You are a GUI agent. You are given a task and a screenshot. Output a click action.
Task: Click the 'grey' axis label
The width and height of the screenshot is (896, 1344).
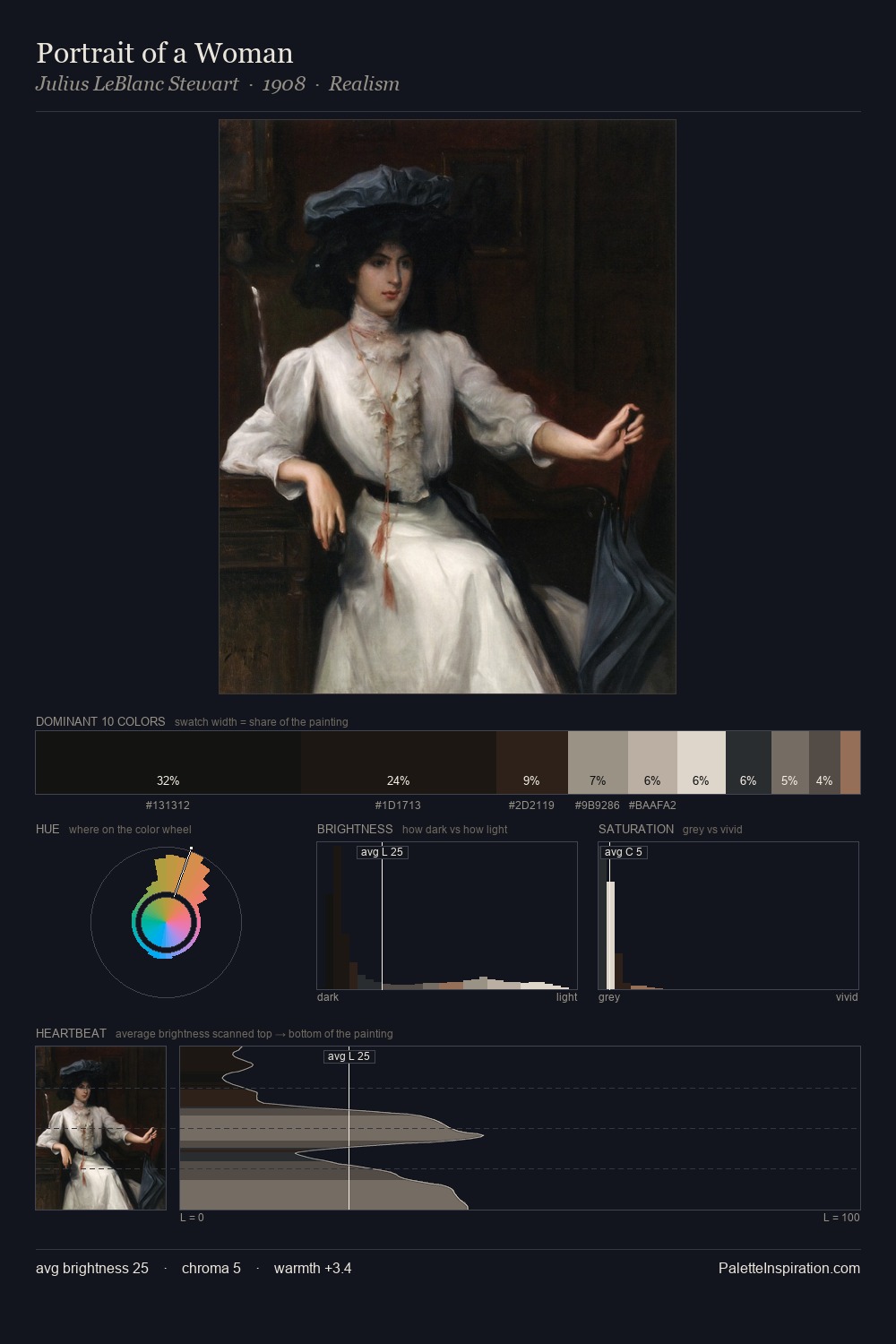(x=609, y=997)
